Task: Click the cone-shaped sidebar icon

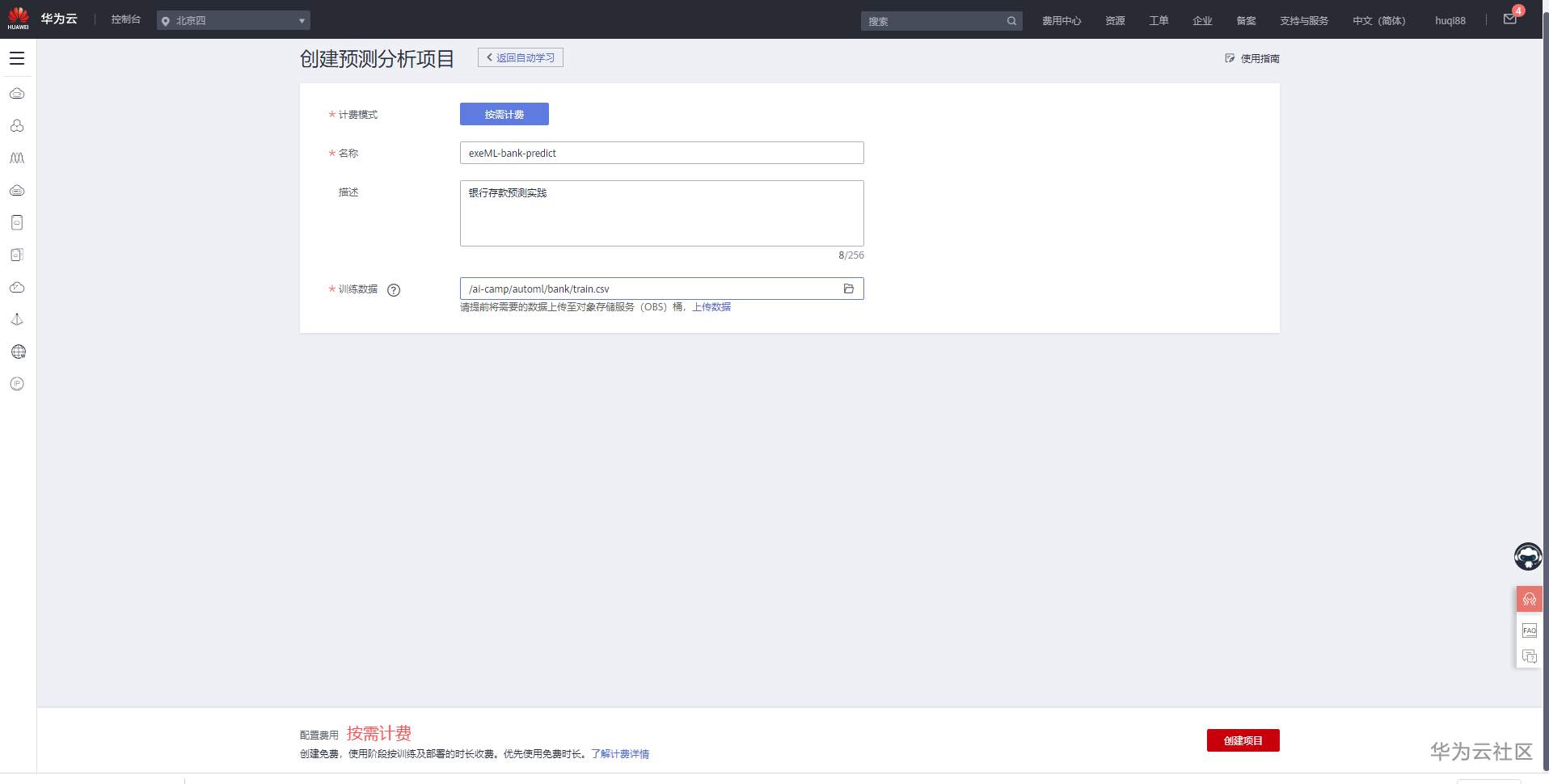Action: coord(17,320)
